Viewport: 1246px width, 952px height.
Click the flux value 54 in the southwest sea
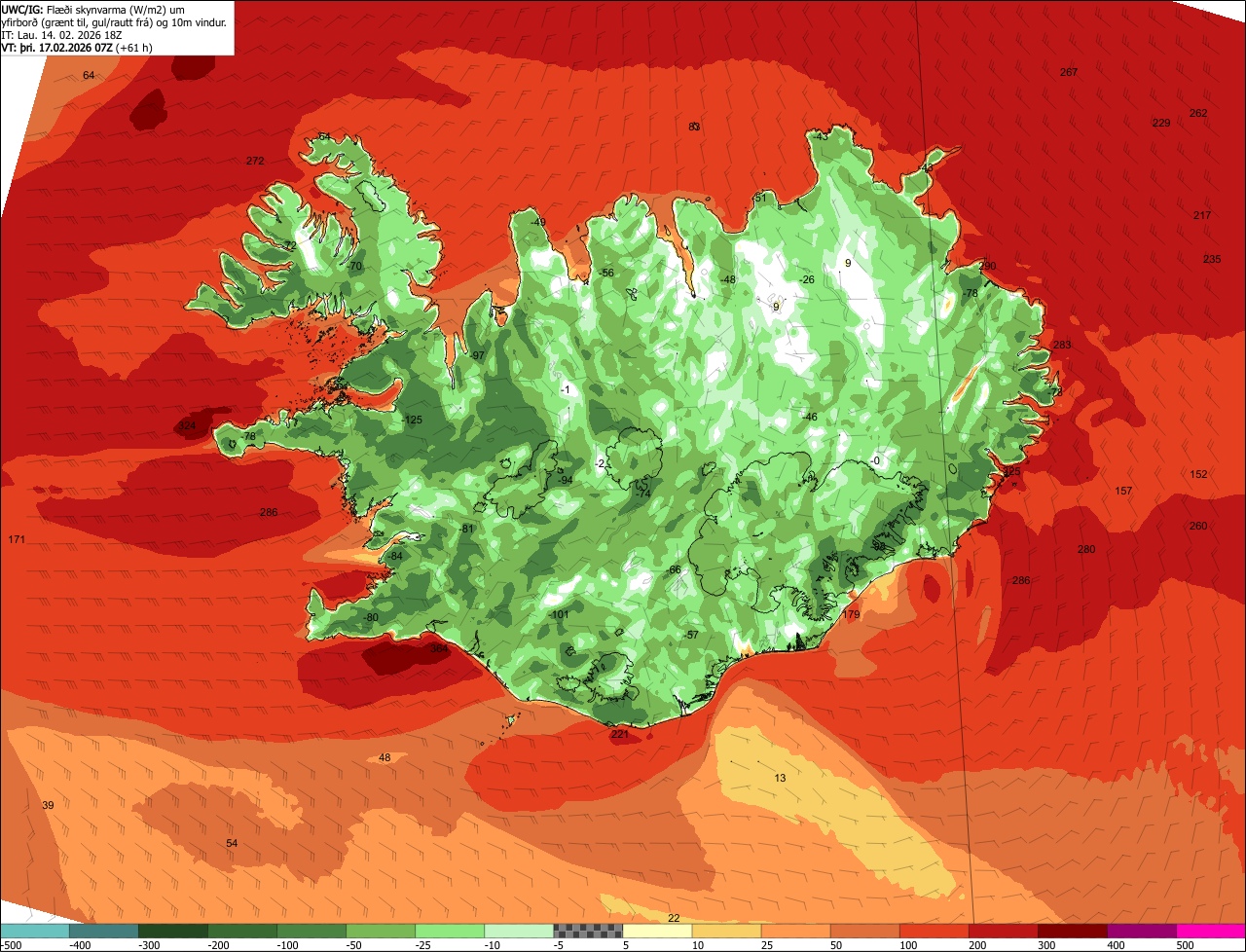pos(232,843)
